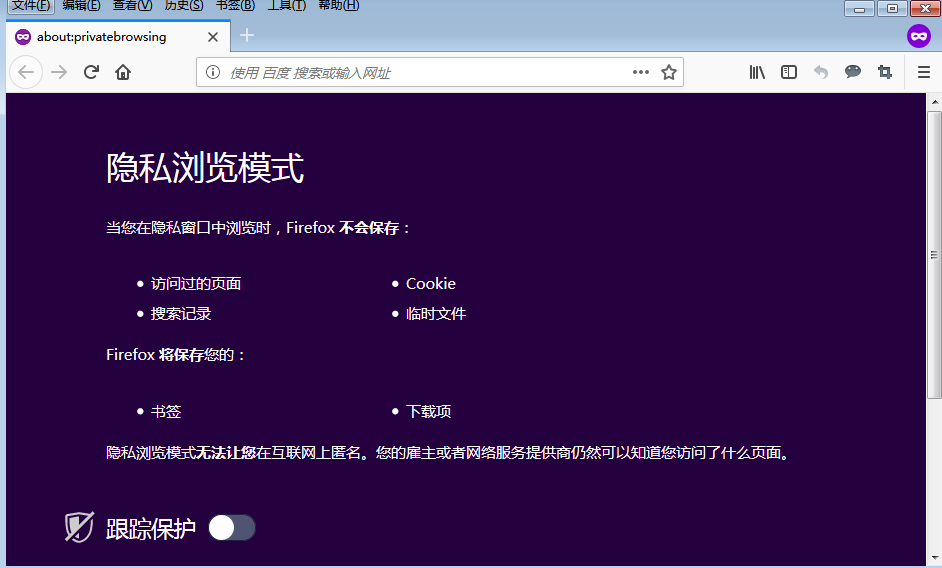Click the screenshot crop icon
The height and width of the screenshot is (568, 942).
tap(884, 72)
